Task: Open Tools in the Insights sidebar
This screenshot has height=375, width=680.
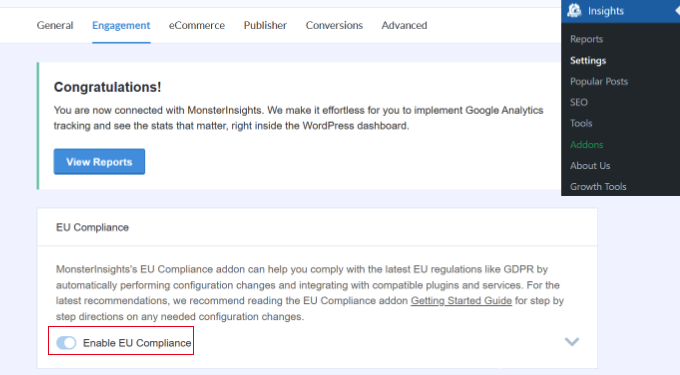Action: click(x=581, y=123)
